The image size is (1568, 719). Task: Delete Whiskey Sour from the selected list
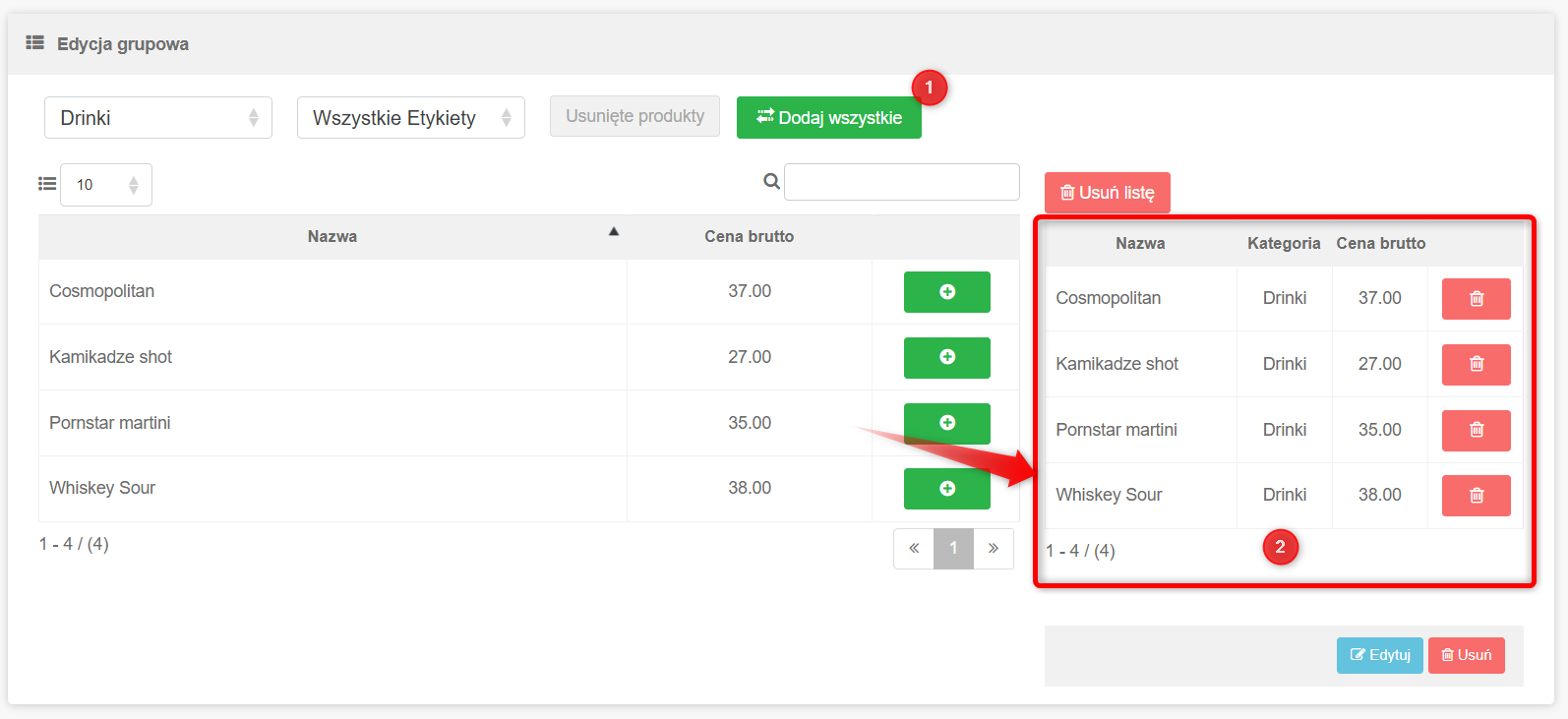coord(1476,496)
